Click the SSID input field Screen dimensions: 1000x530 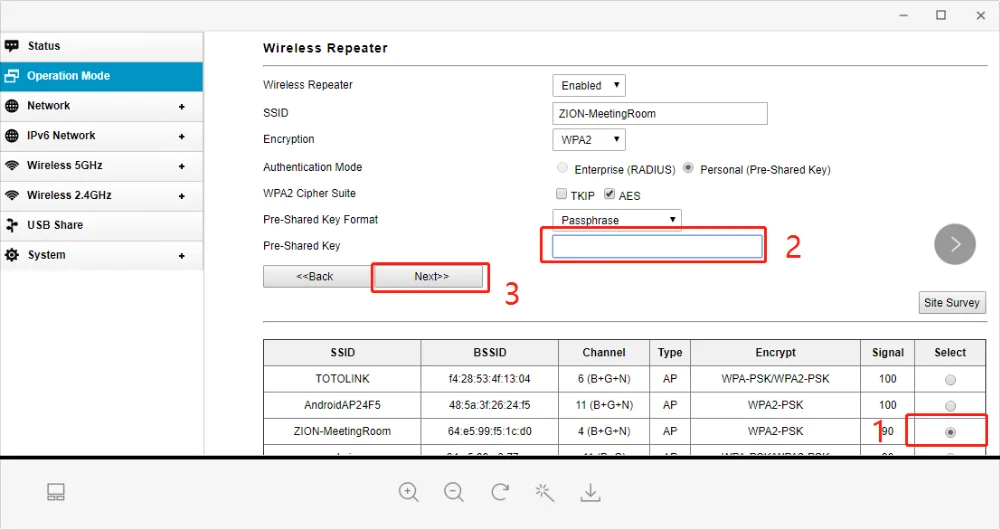660,114
